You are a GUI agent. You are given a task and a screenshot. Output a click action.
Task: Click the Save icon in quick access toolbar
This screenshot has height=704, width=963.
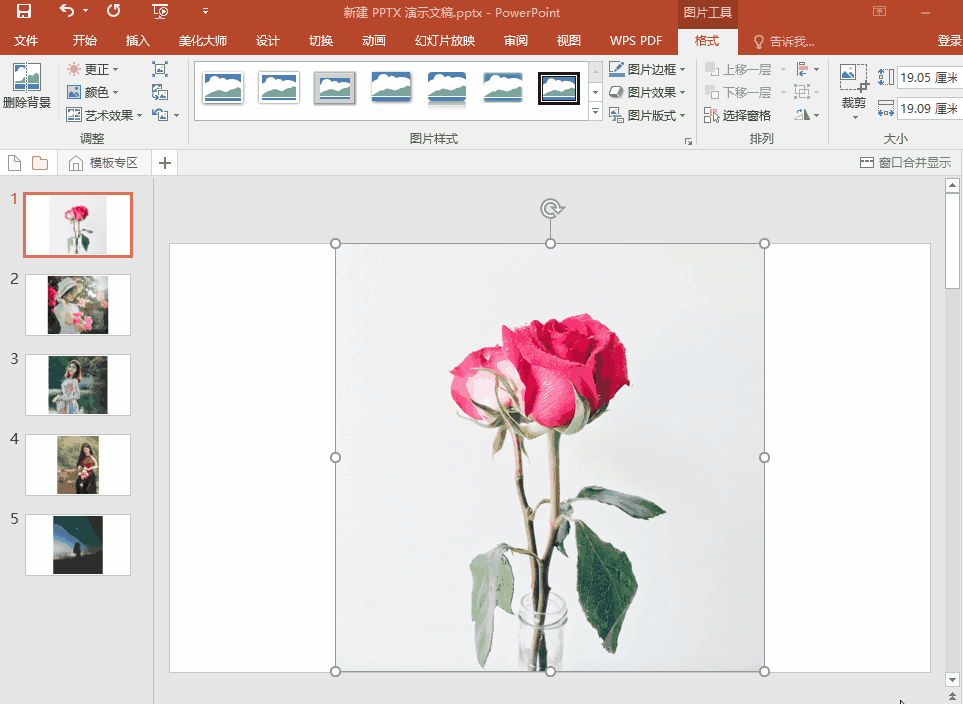click(x=23, y=11)
